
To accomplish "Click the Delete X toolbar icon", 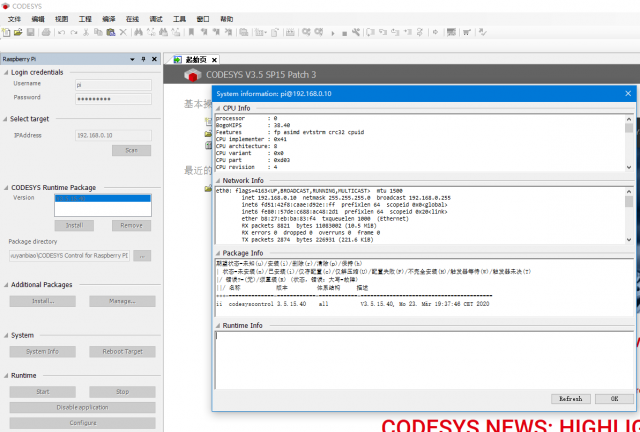I will 122,32.
